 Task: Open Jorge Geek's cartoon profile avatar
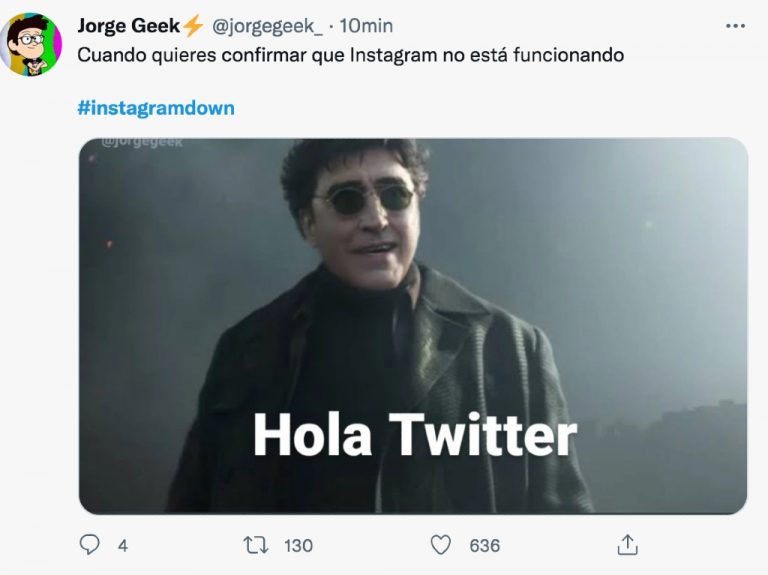[31, 44]
